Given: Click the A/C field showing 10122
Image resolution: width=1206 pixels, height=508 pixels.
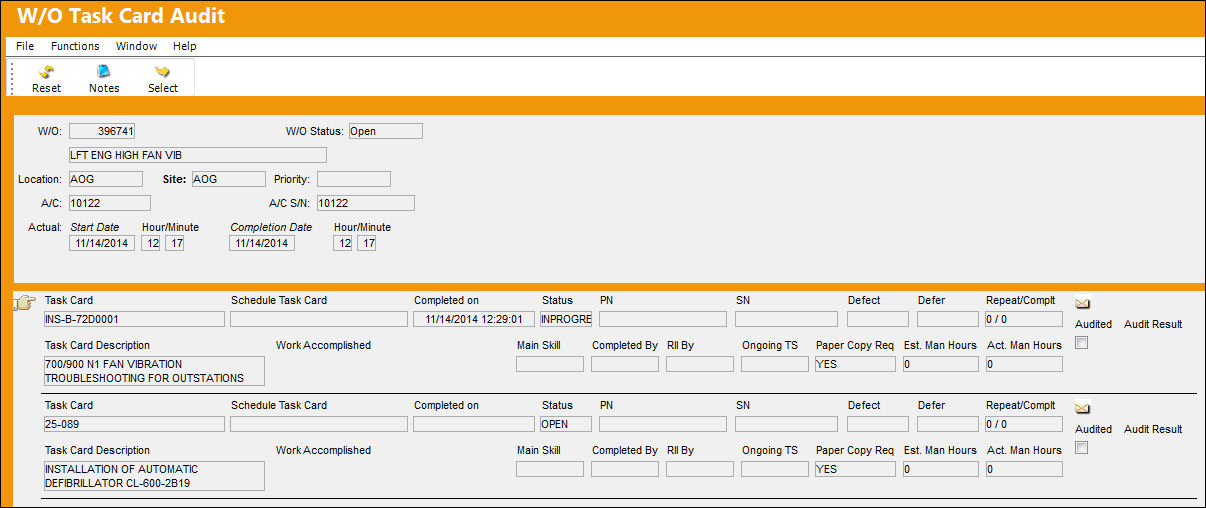Looking at the screenshot, I should (110, 203).
